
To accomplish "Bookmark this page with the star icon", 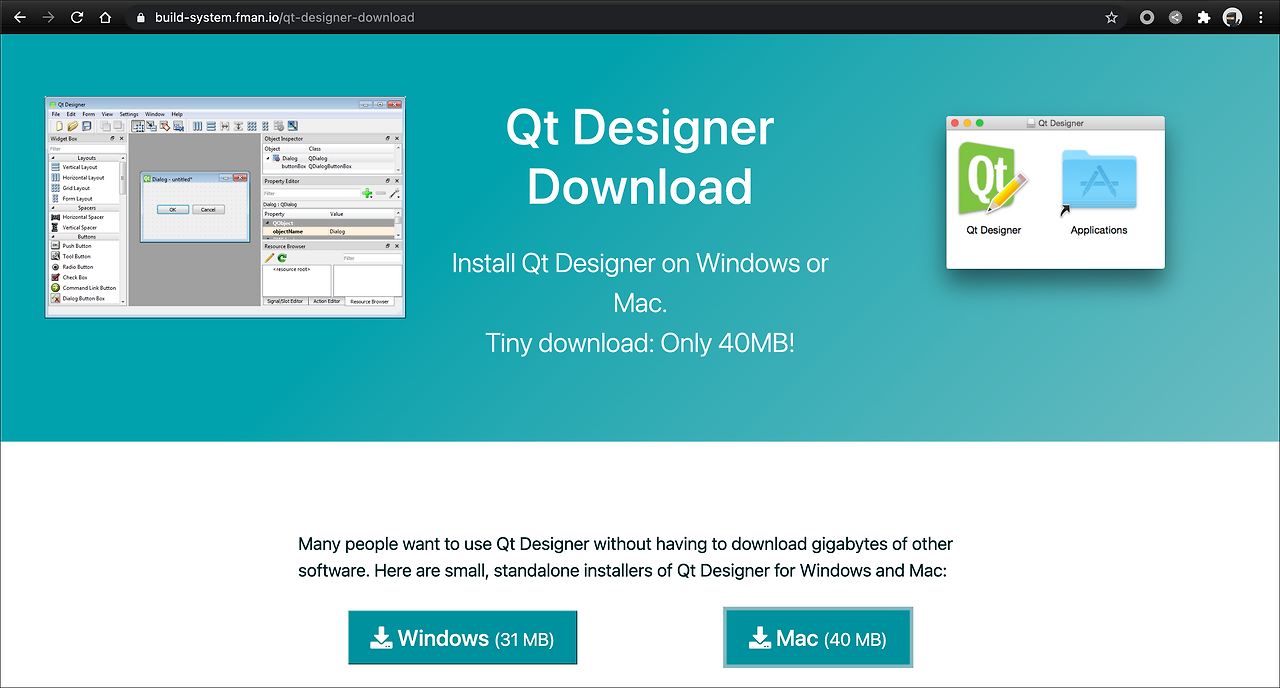I will click(1111, 17).
